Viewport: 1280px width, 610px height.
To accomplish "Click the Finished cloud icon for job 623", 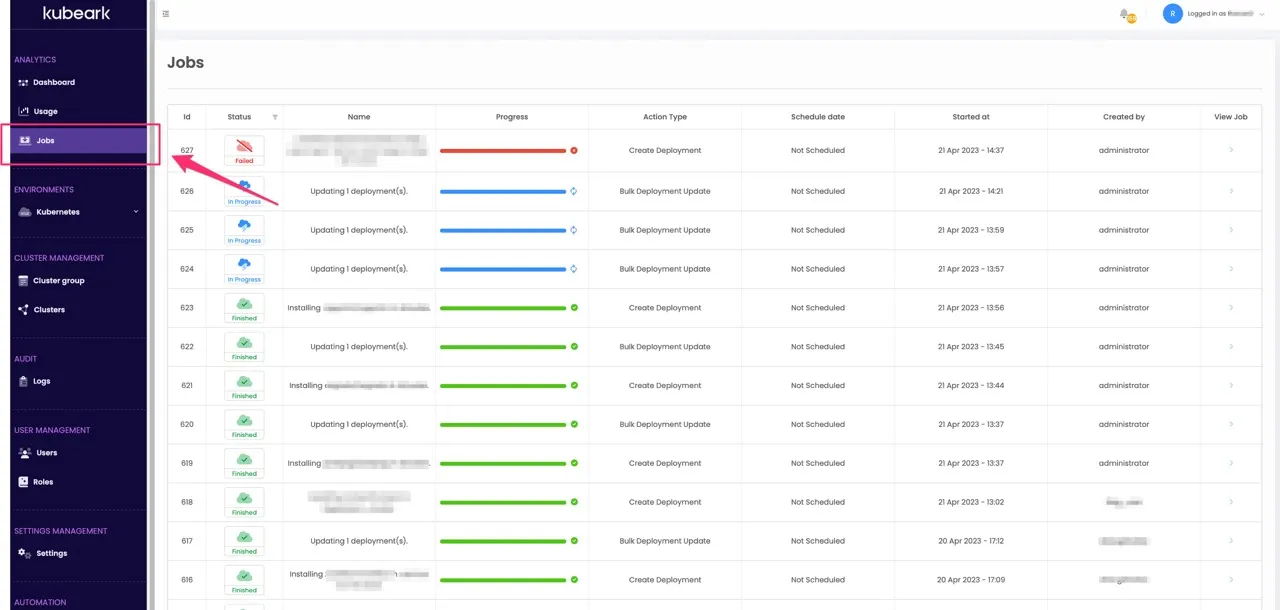I will click(244, 303).
